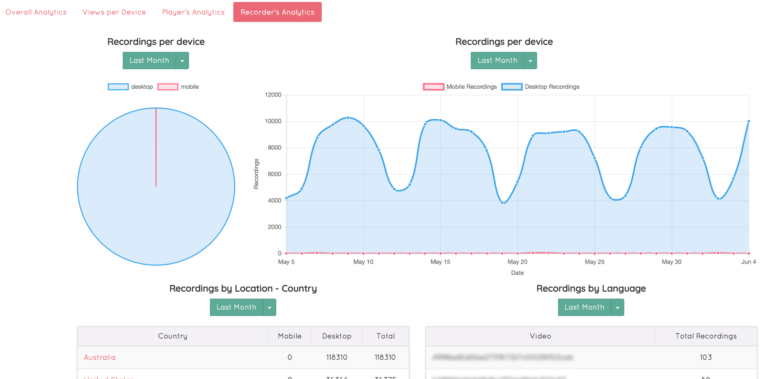Click Last Month under Recordings by Language

[x=584, y=308]
